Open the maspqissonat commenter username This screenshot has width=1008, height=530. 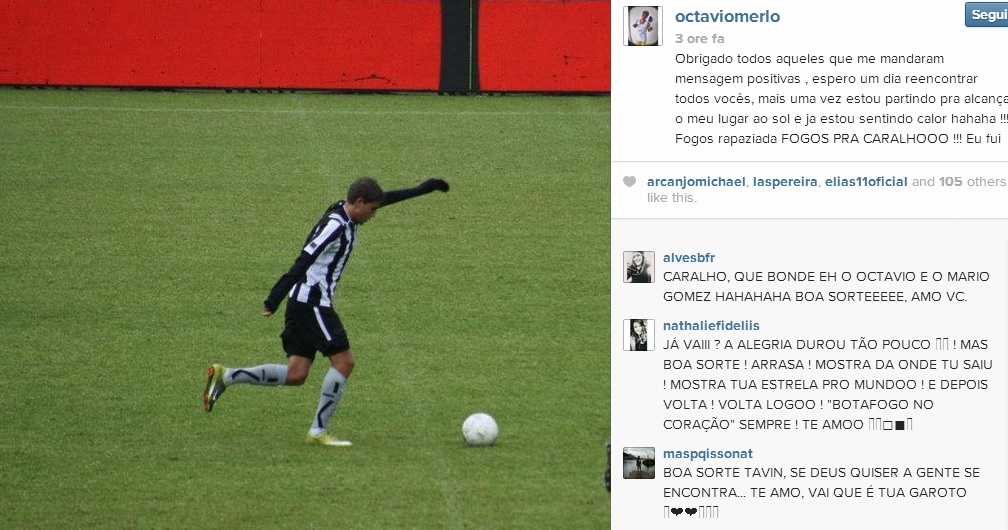click(x=708, y=453)
